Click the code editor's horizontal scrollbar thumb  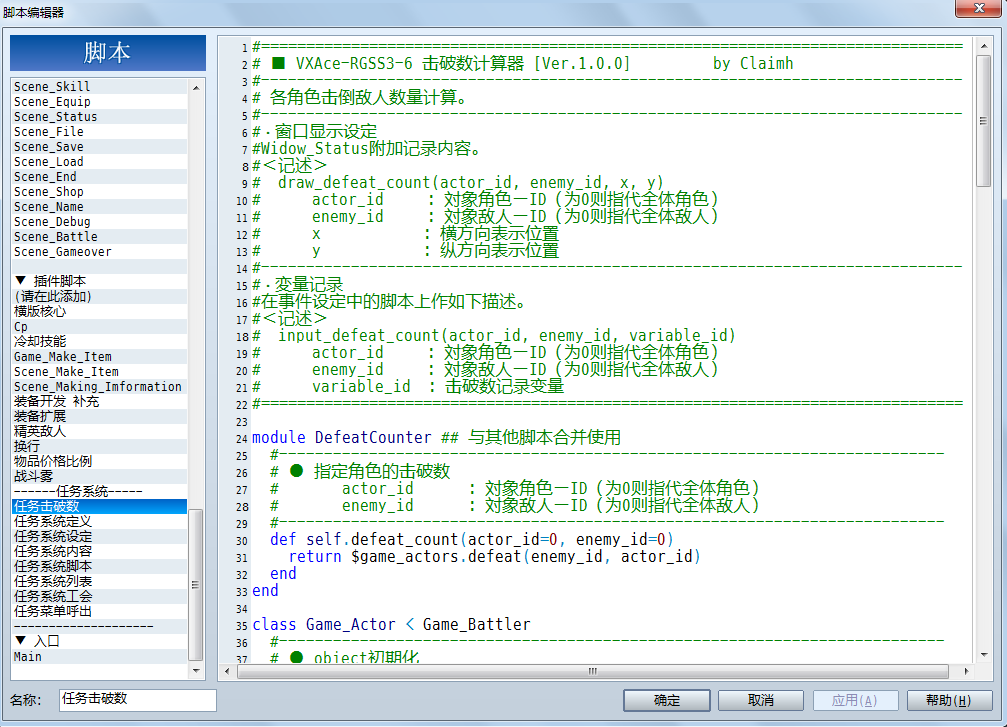tap(593, 671)
